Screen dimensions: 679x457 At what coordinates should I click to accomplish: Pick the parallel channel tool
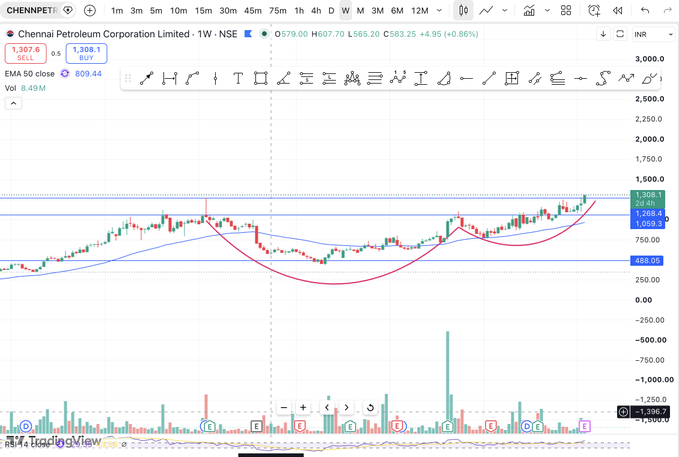click(535, 78)
